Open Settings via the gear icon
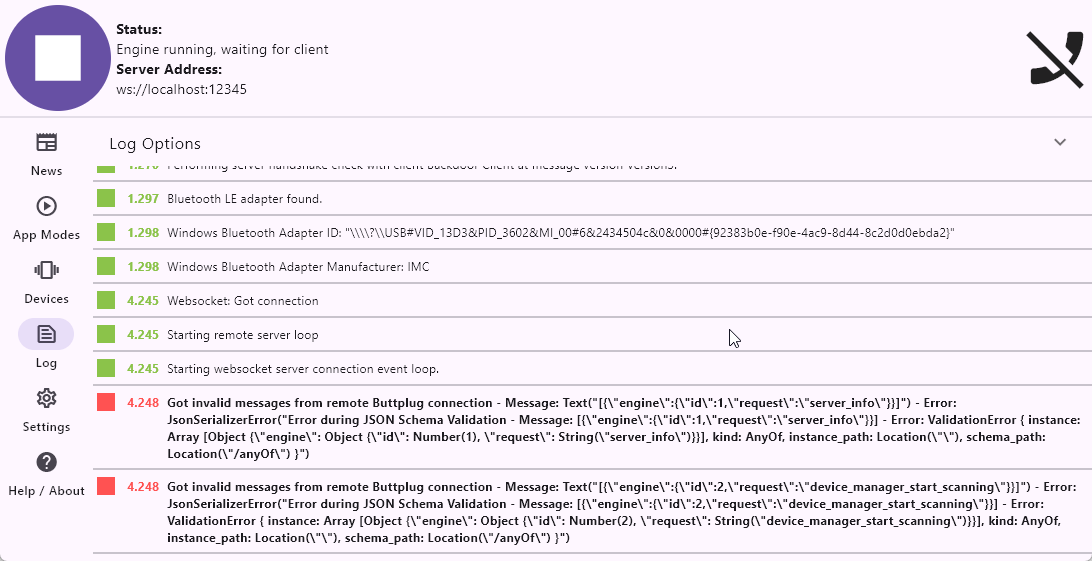This screenshot has width=1092, height=561. (x=46, y=398)
